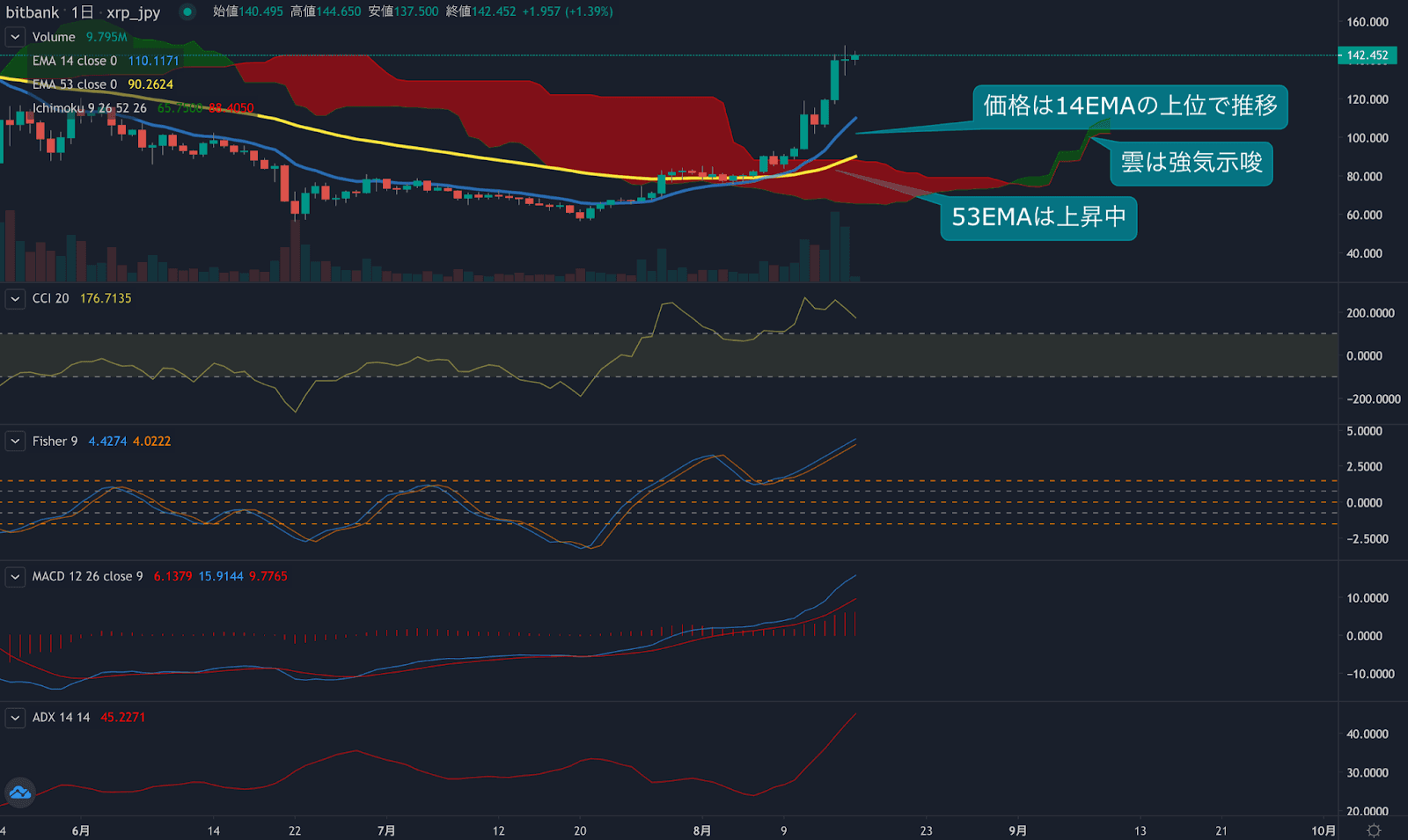Select the Ichimoku 9 26 52 26 label

(x=89, y=108)
